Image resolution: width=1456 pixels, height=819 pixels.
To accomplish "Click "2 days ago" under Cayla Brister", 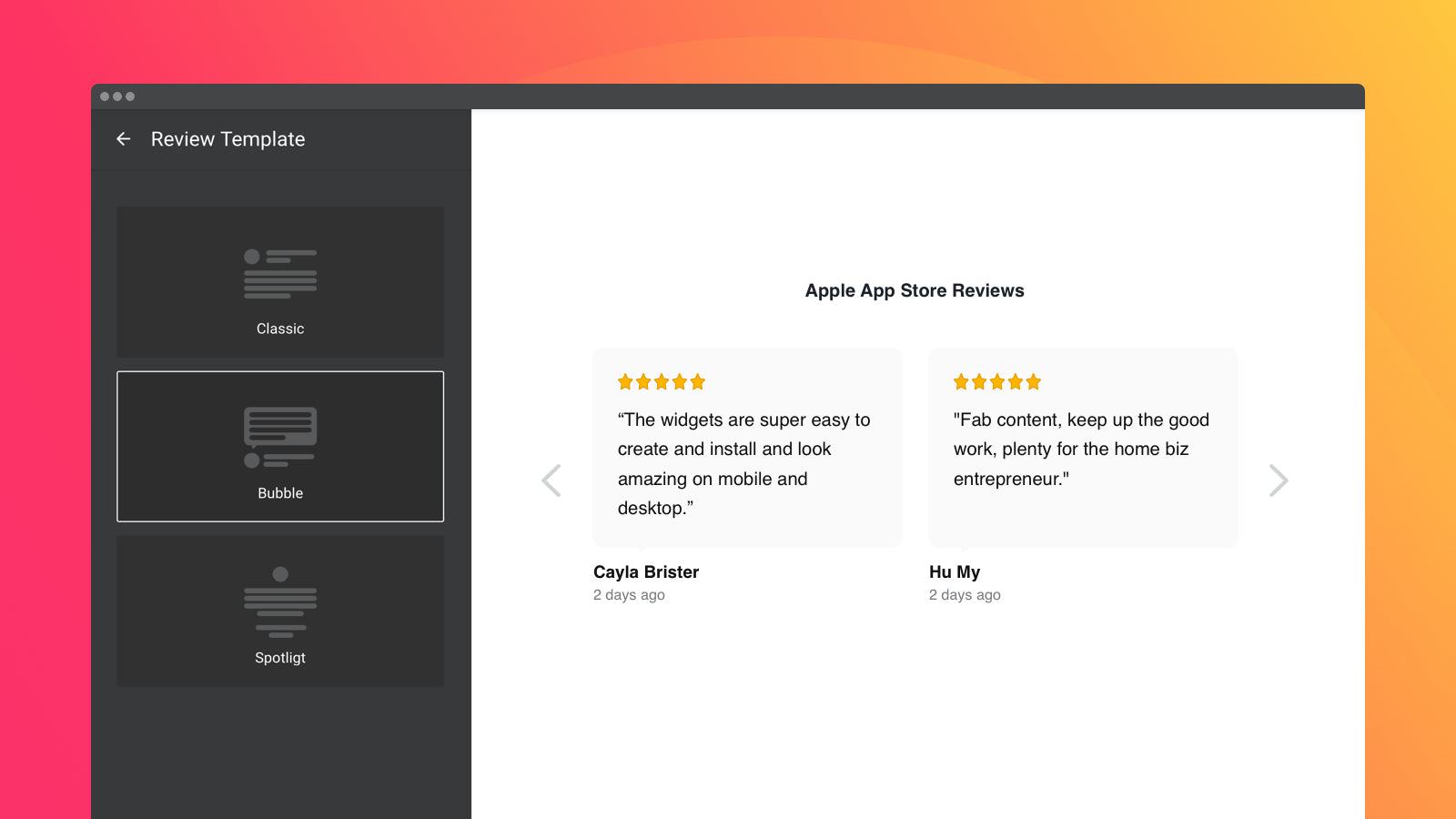I will (x=629, y=595).
